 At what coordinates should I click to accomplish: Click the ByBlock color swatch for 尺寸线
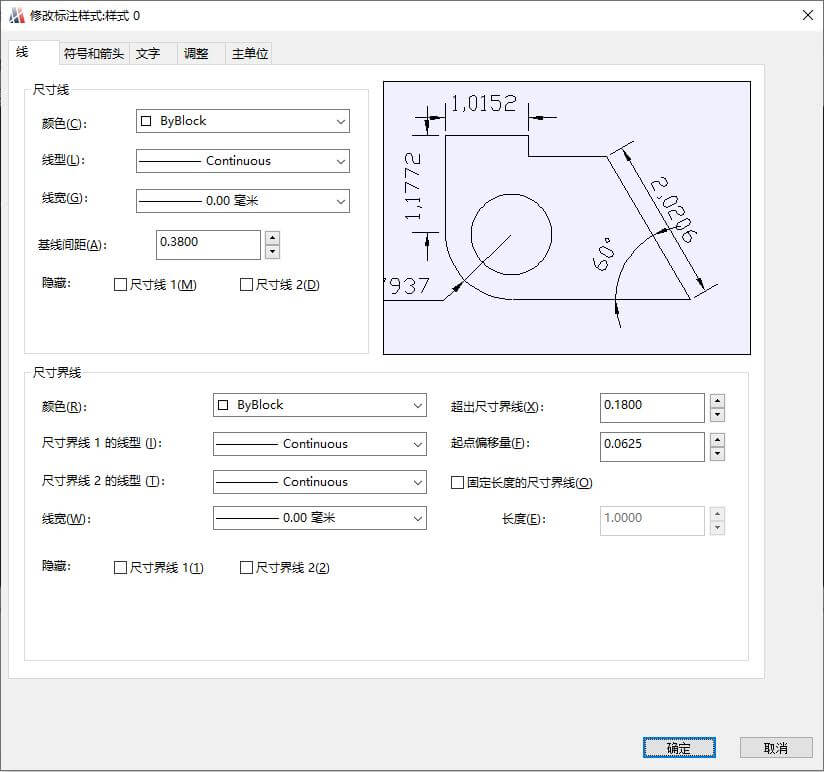coord(146,121)
